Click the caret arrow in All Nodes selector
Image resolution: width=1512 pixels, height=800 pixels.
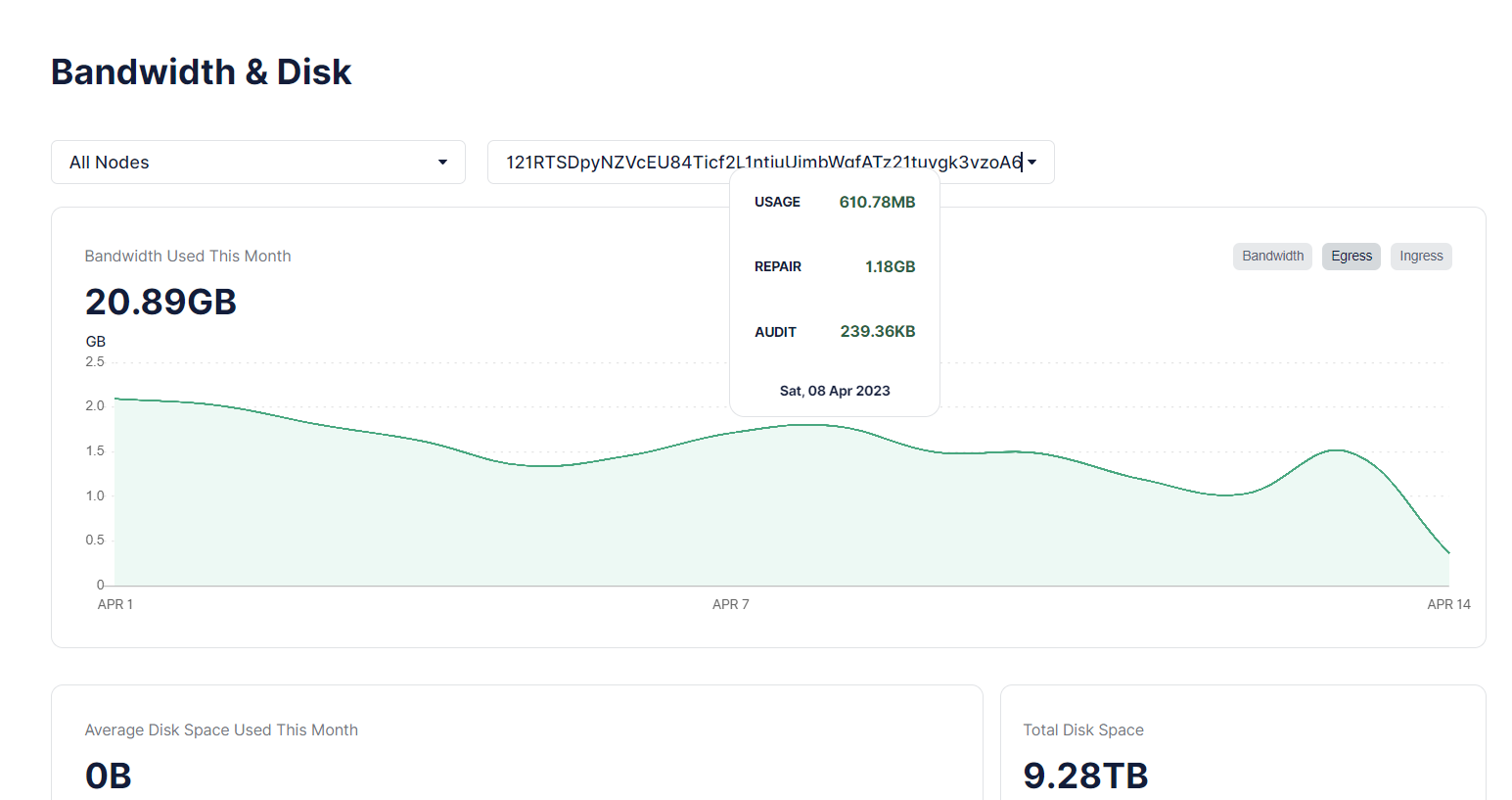point(442,163)
